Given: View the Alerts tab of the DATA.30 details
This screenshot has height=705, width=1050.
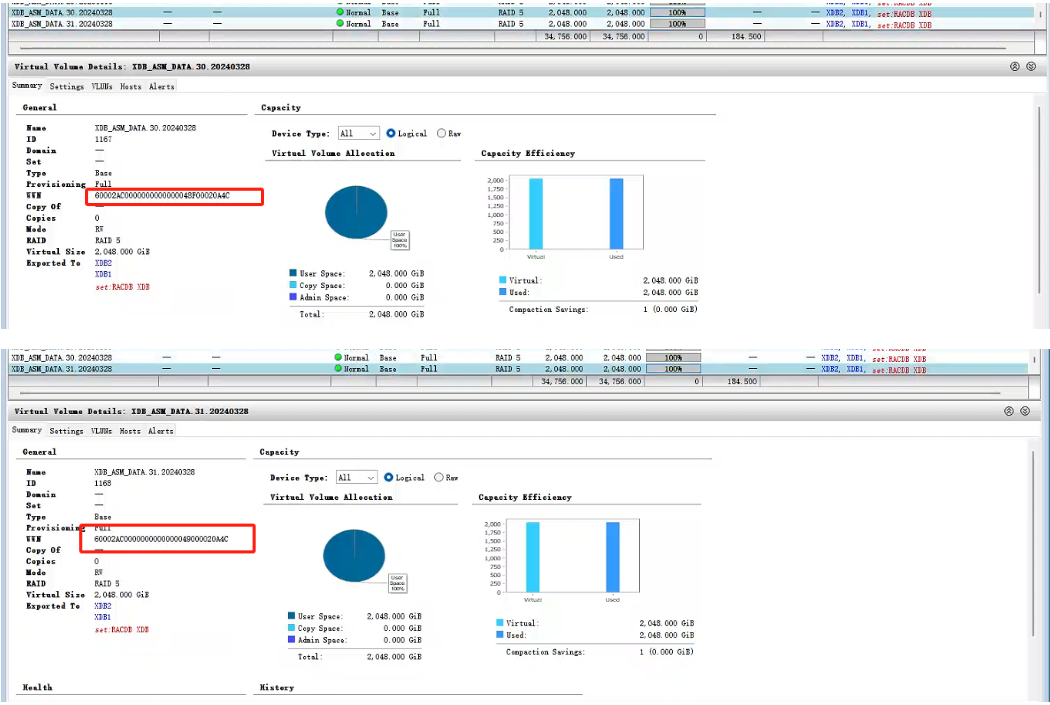Looking at the screenshot, I should click(161, 86).
